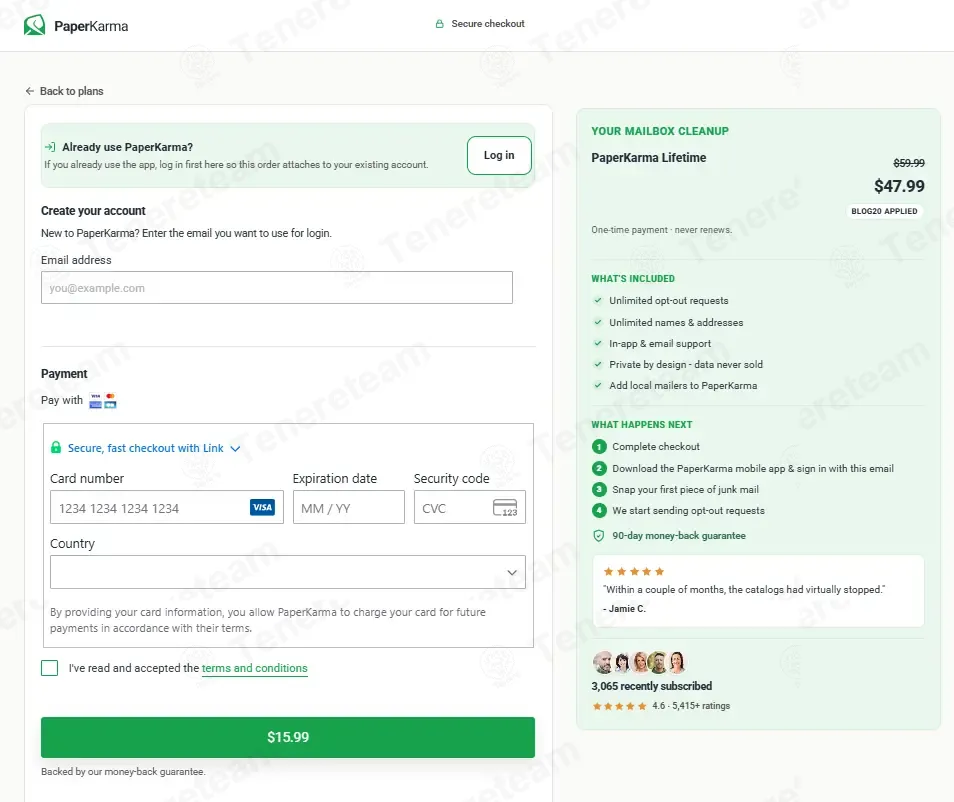Open the Country dropdown
Image resolution: width=954 pixels, height=802 pixels.
pos(288,572)
